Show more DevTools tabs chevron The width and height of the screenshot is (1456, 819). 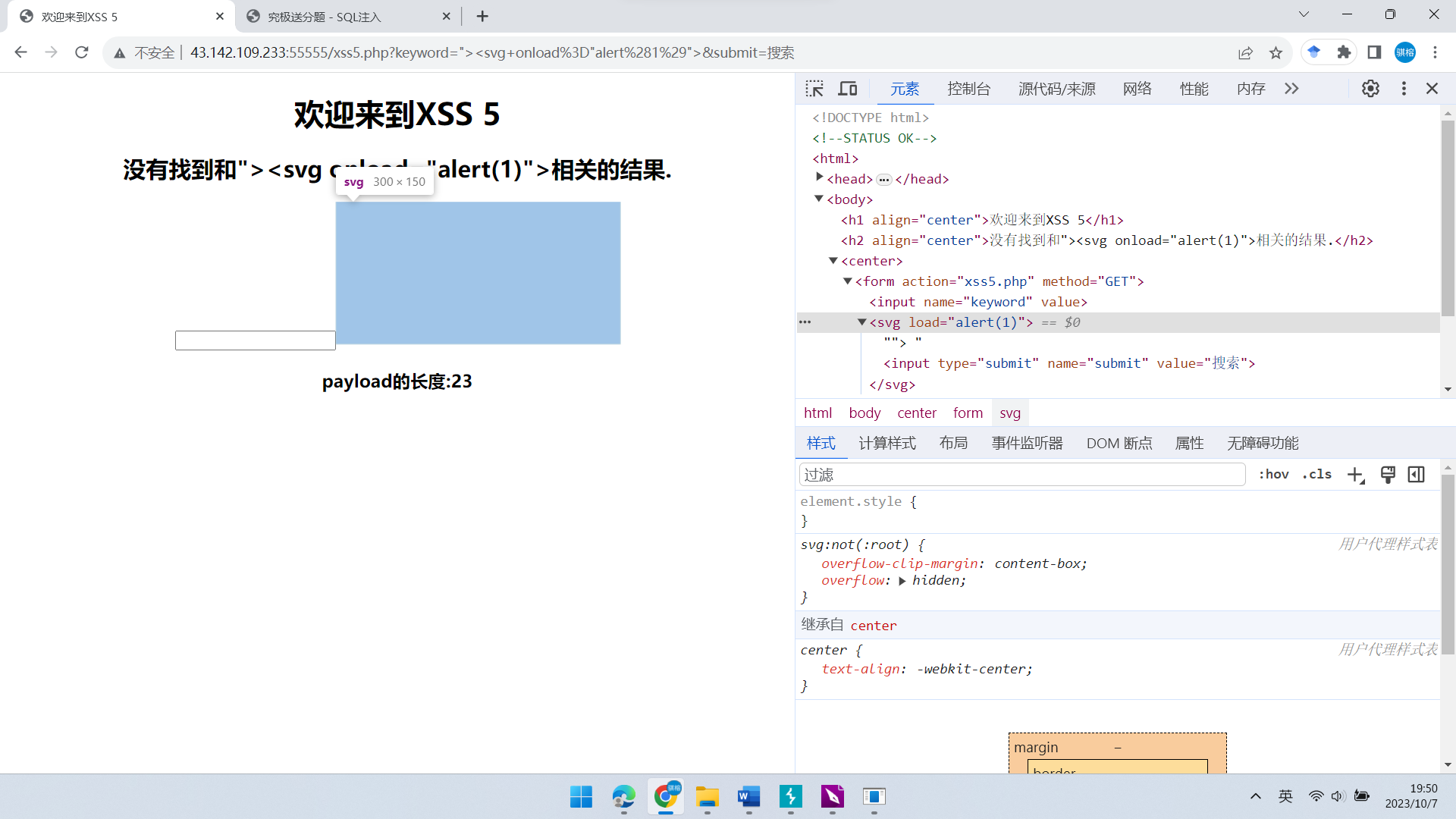(x=1291, y=89)
